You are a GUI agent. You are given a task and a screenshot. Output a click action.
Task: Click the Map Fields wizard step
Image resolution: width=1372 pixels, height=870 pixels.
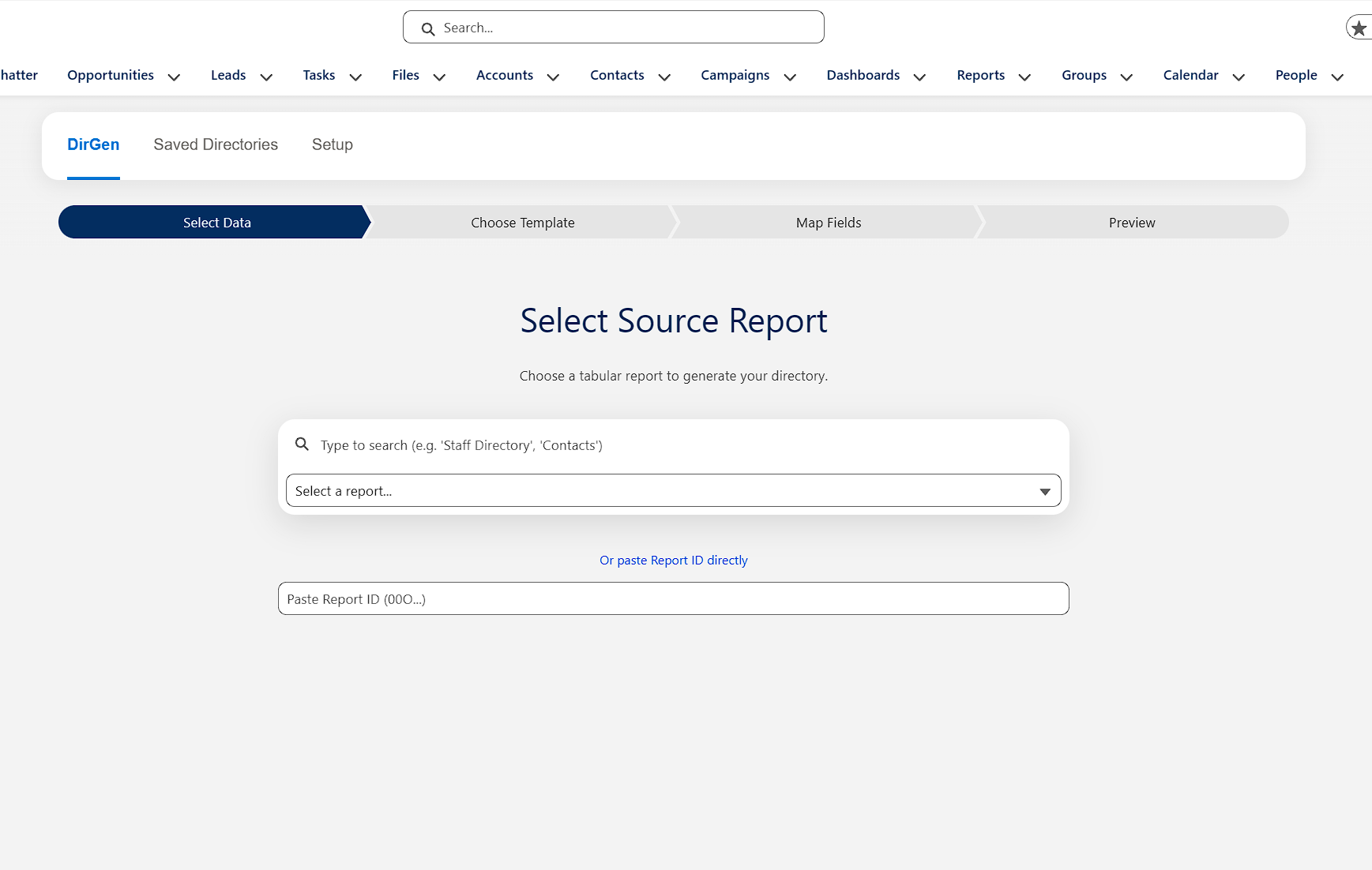828,222
